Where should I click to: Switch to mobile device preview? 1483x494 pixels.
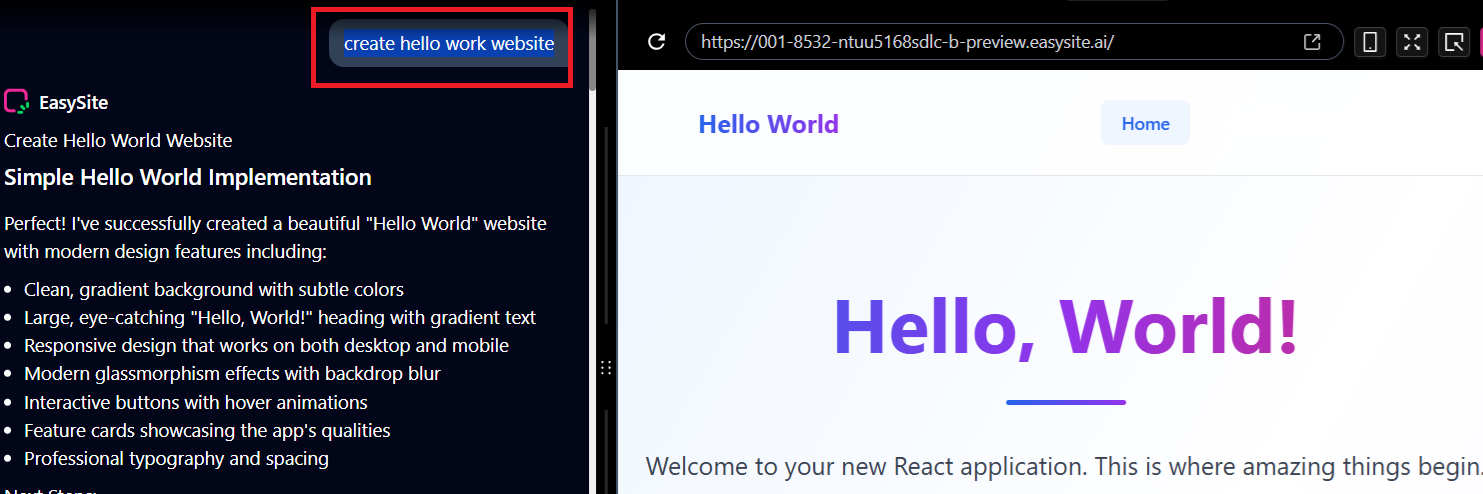1370,42
